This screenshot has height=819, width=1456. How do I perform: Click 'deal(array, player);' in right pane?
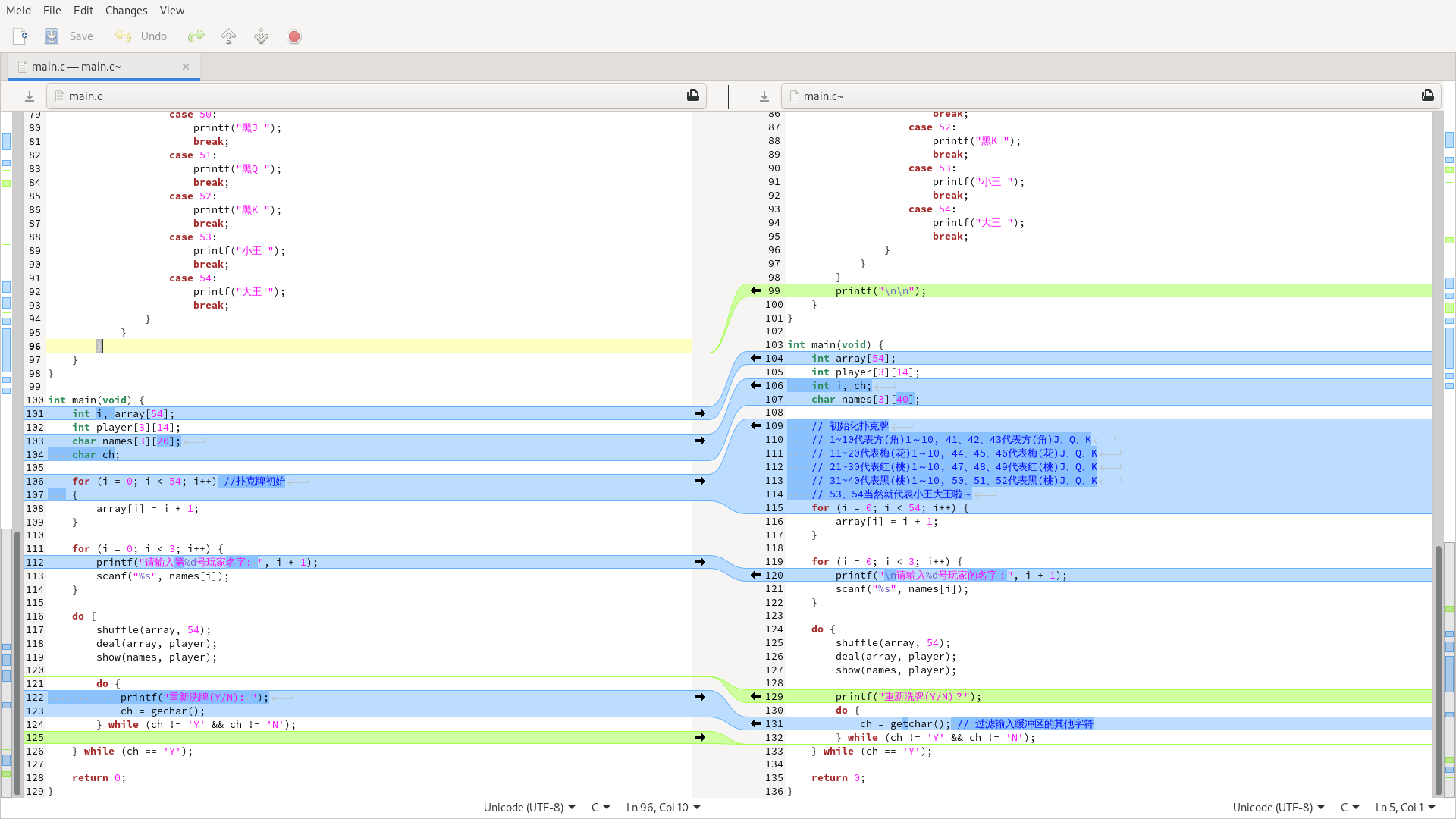[x=896, y=656]
